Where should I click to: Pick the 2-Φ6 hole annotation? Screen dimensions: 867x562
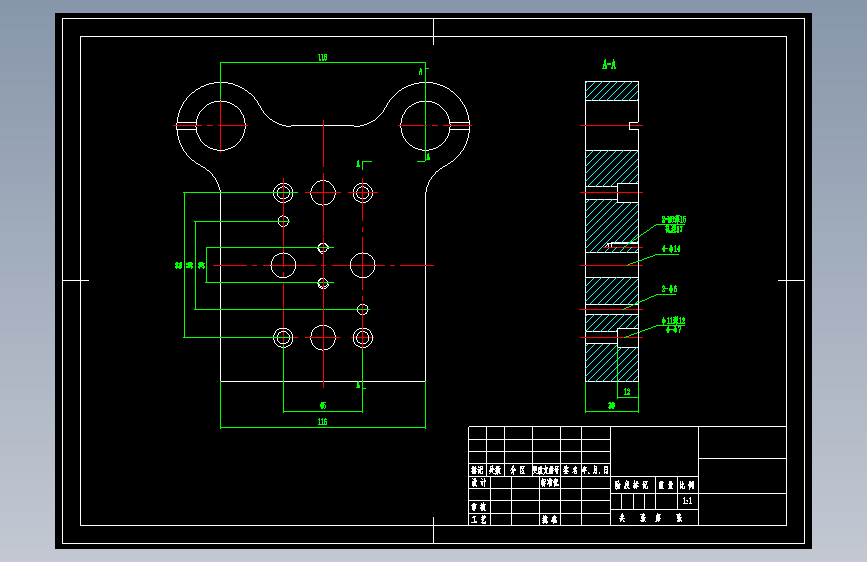[670, 289]
